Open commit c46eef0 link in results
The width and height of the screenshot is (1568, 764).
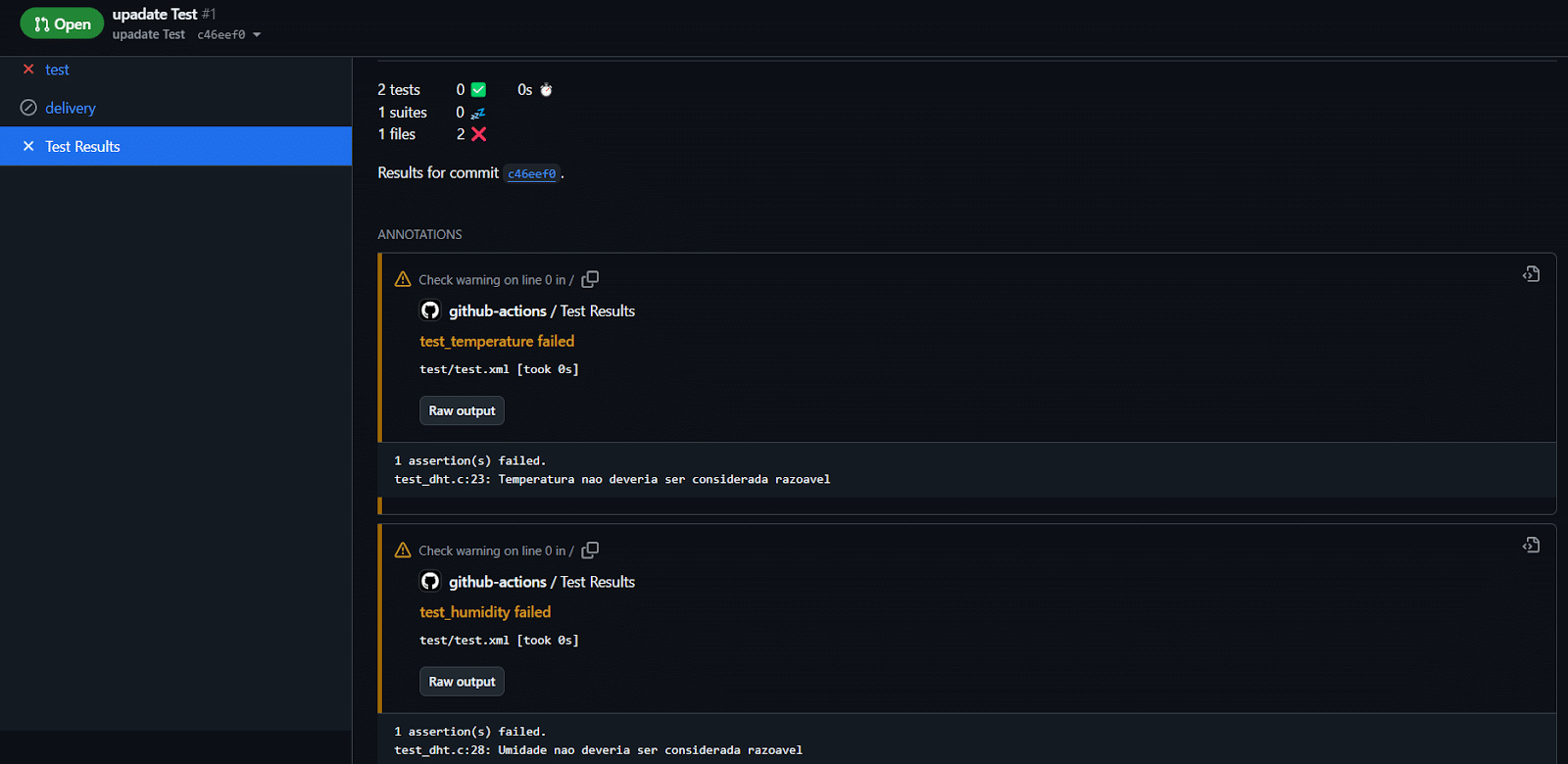pos(531,173)
